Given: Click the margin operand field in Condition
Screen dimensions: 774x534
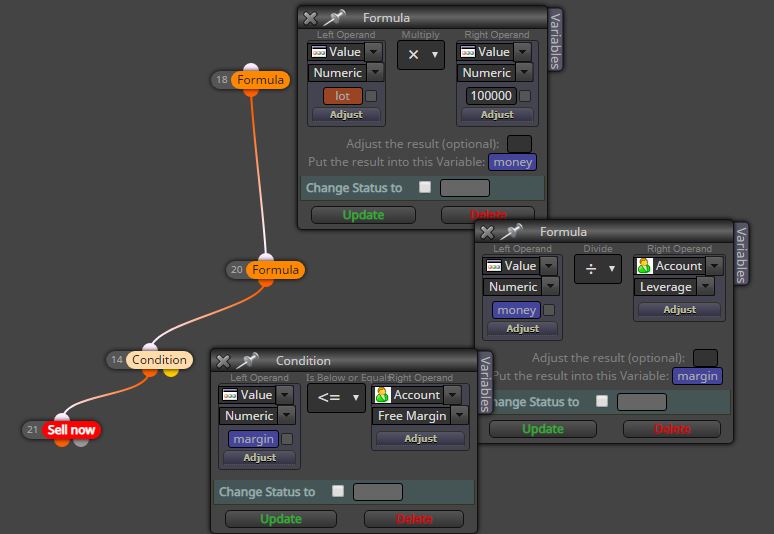Looking at the screenshot, I should pos(253,439).
